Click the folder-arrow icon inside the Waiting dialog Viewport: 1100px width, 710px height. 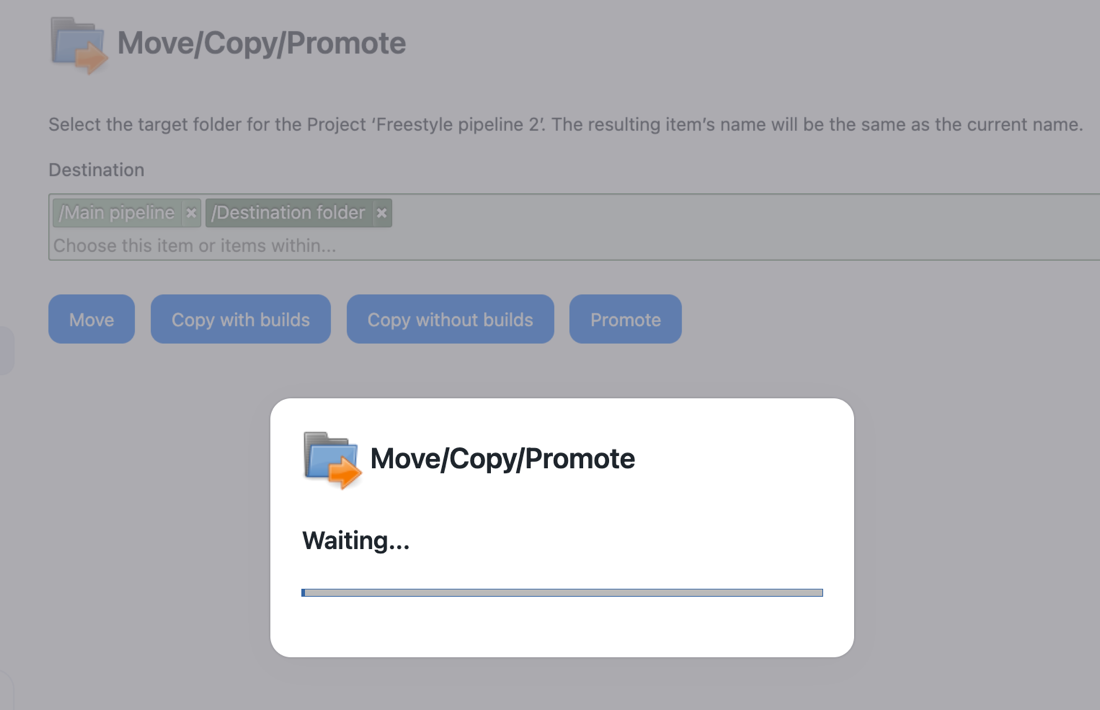pyautogui.click(x=332, y=460)
